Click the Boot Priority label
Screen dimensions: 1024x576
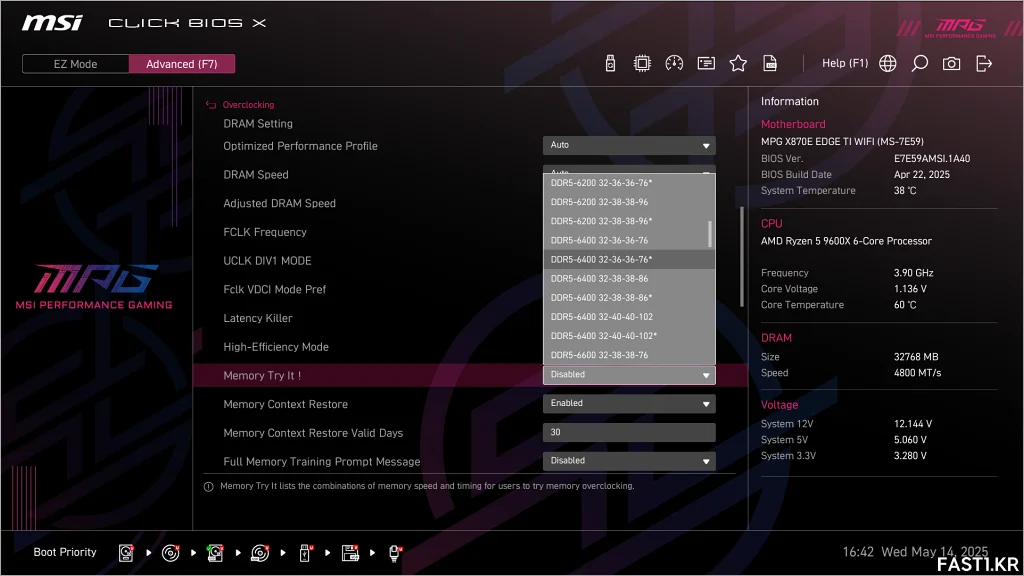tap(65, 552)
